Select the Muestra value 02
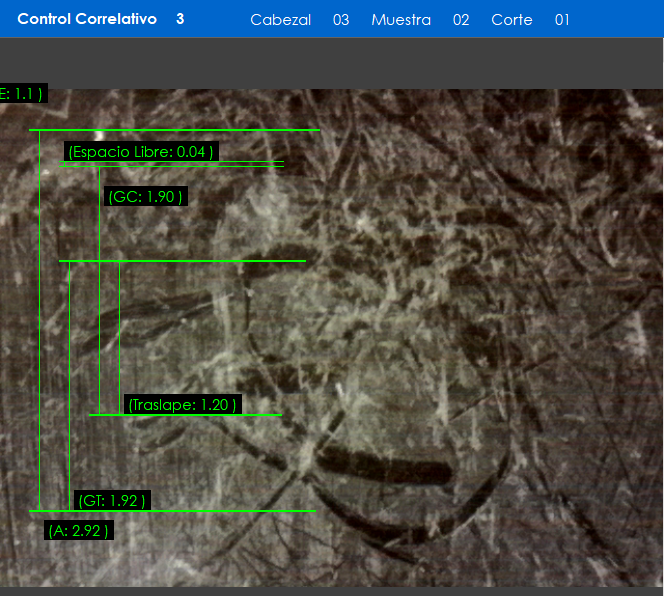The width and height of the screenshot is (664, 596). 461,20
